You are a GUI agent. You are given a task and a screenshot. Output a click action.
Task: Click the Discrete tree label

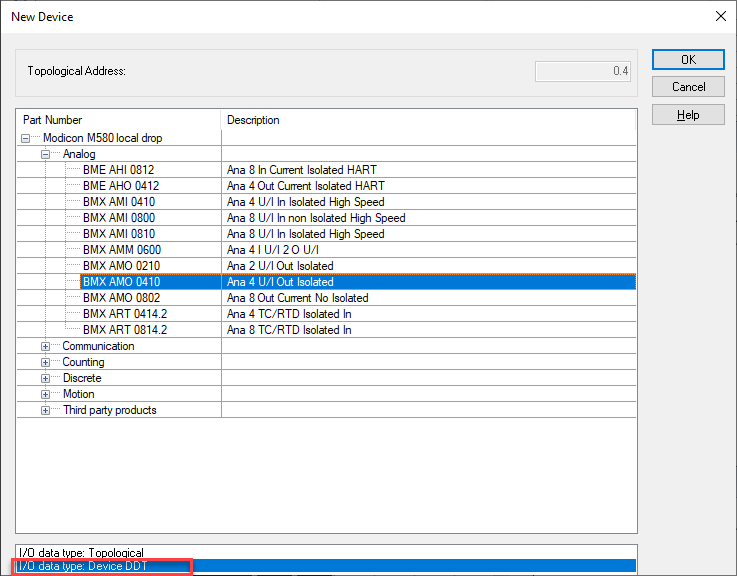click(x=82, y=378)
